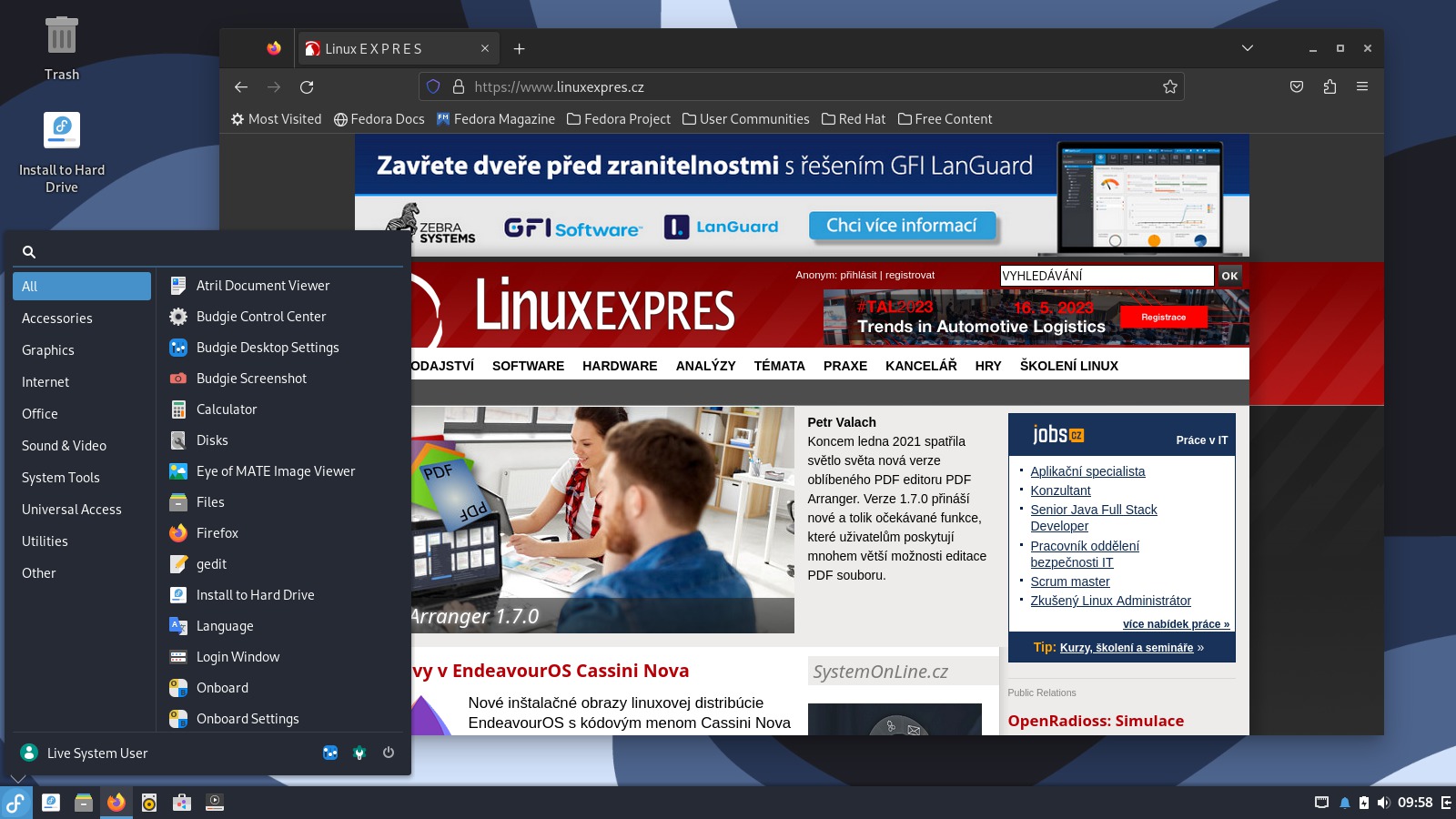The width and height of the screenshot is (1456, 819).
Task: Open Calculator from app list
Action: (x=280, y=409)
